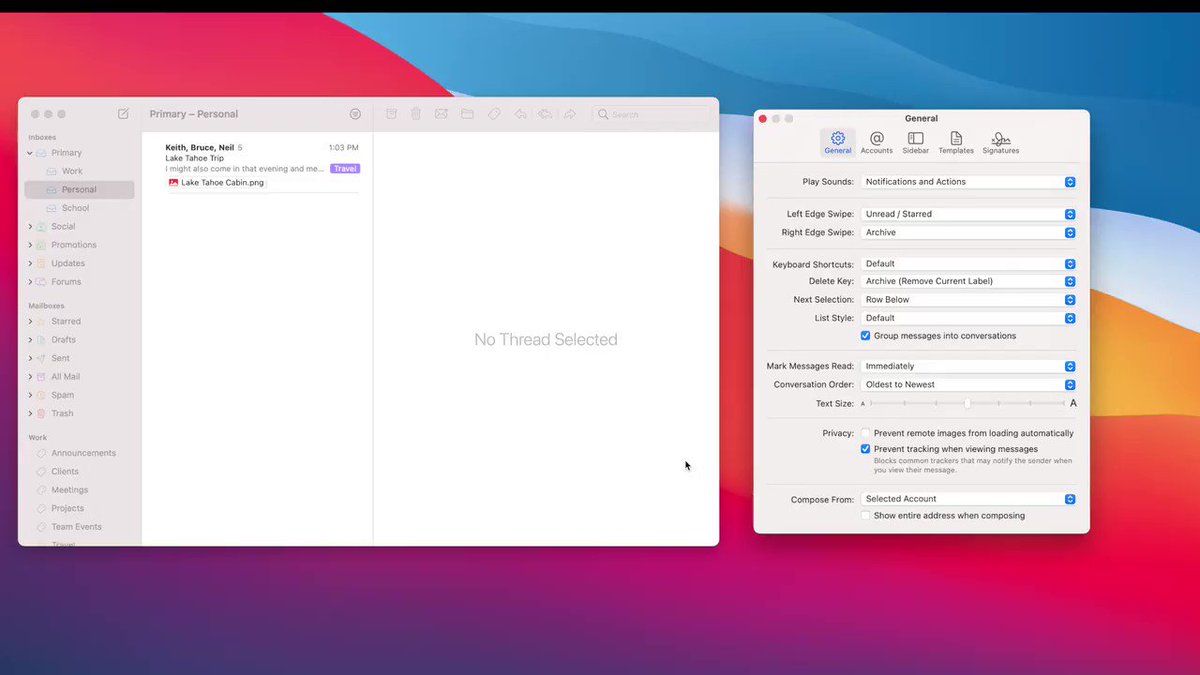Screen dimensions: 1200x675
Task: Click inside the Search field
Action: (651, 114)
